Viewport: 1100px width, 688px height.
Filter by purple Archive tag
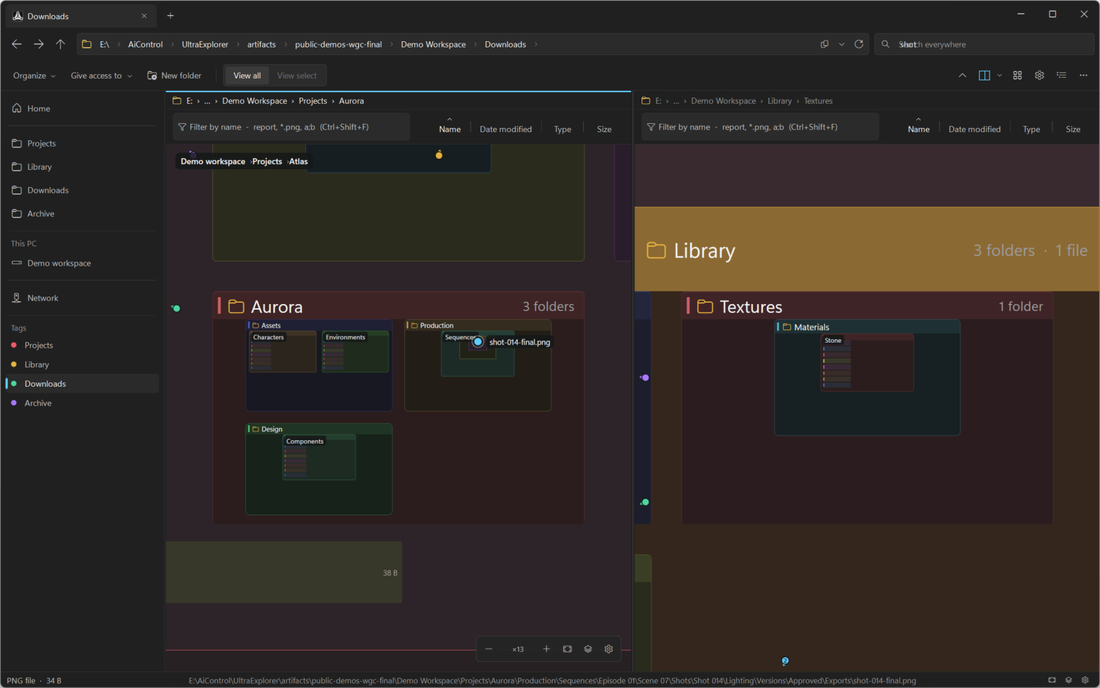point(82,403)
